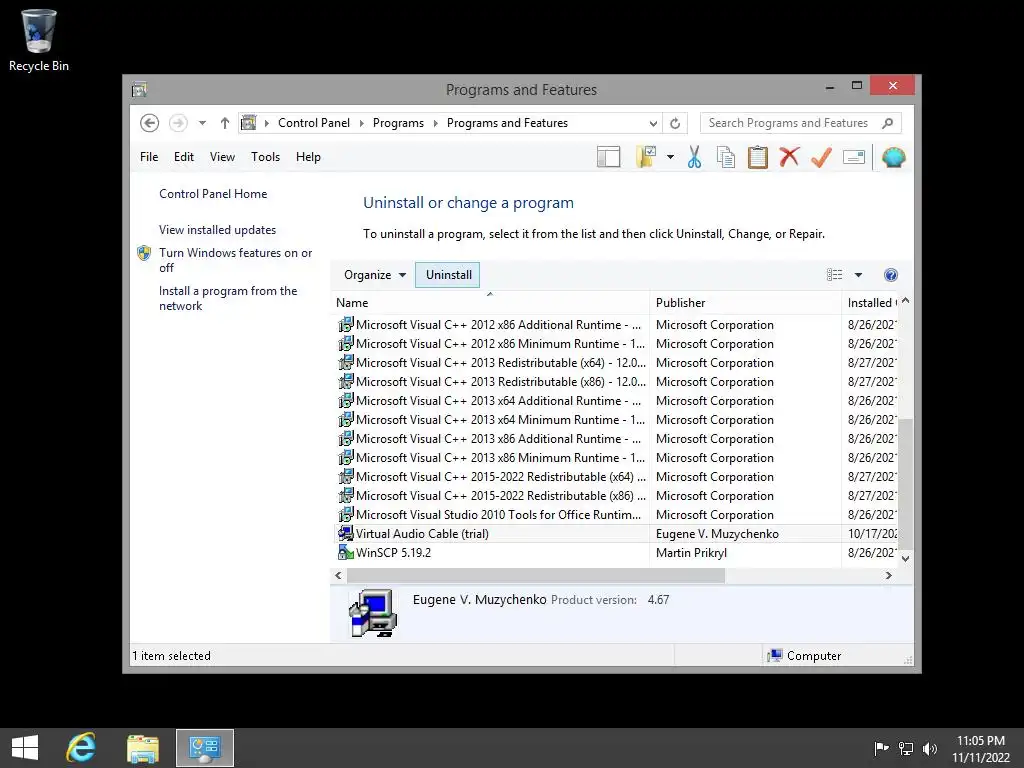Image resolution: width=1024 pixels, height=768 pixels.
Task: Click Martin Prikryl publisher cell
Action: point(691,552)
